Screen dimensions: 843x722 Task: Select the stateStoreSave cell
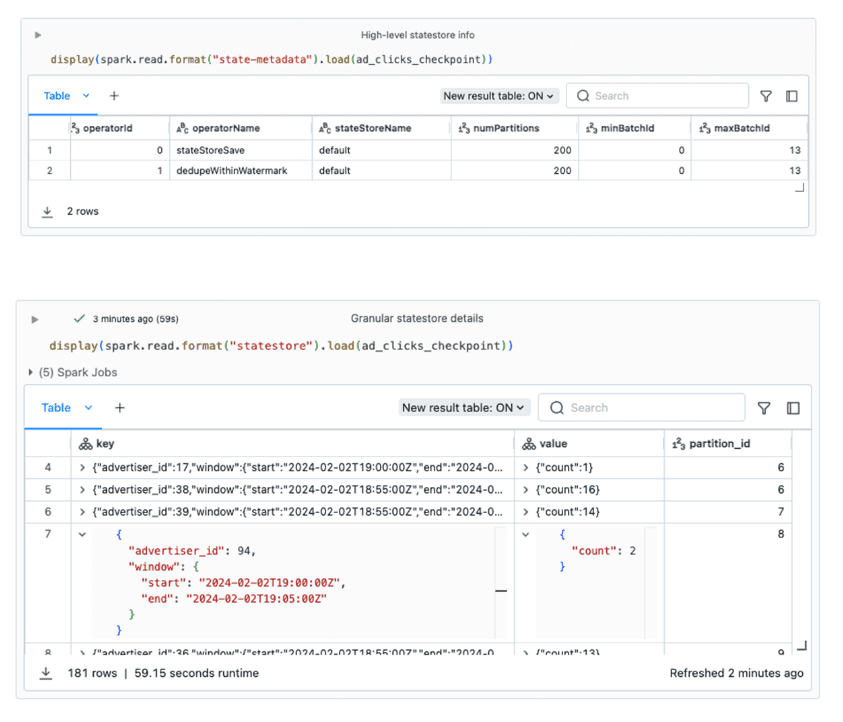241,150
